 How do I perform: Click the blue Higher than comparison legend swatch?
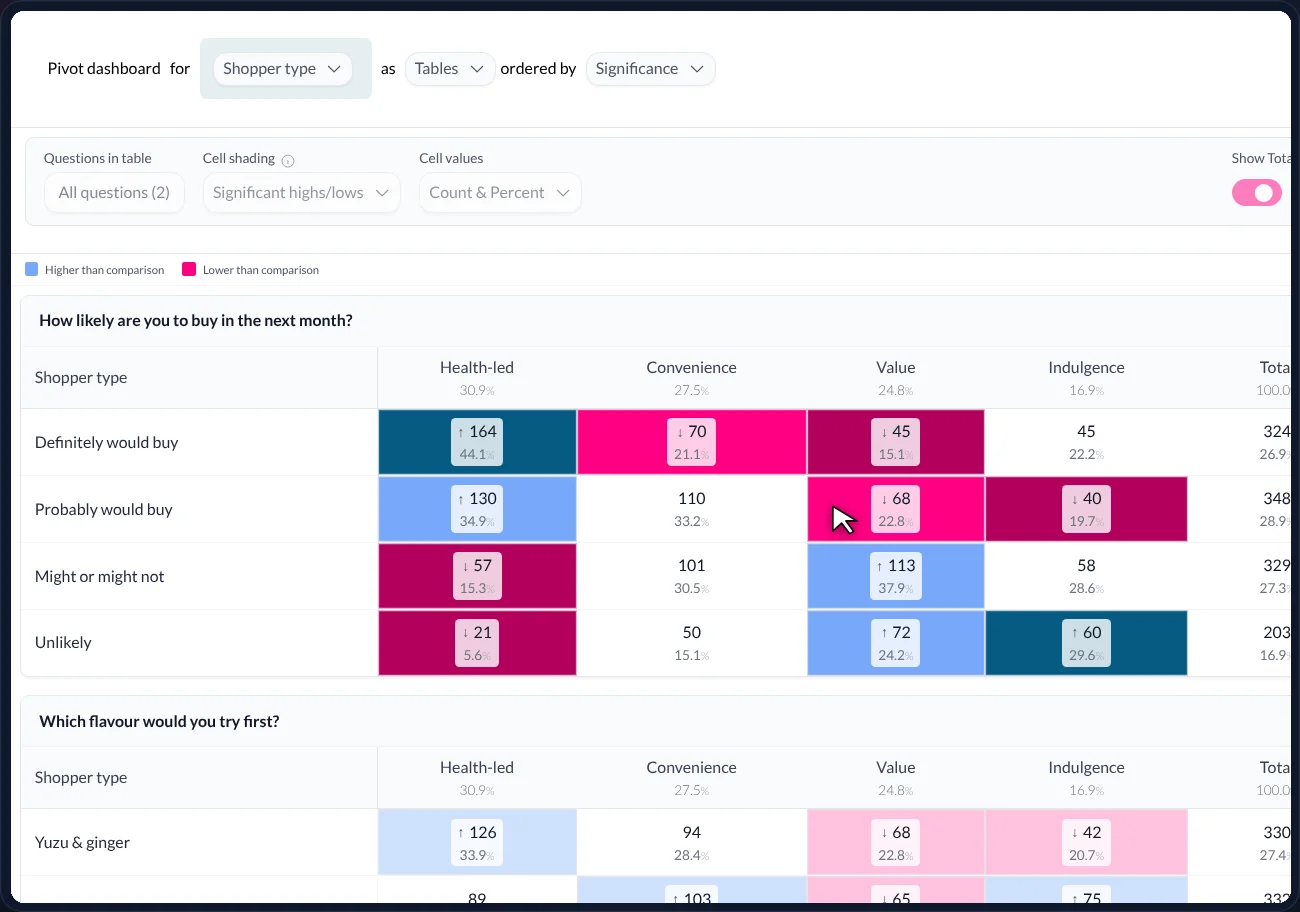coord(32,269)
